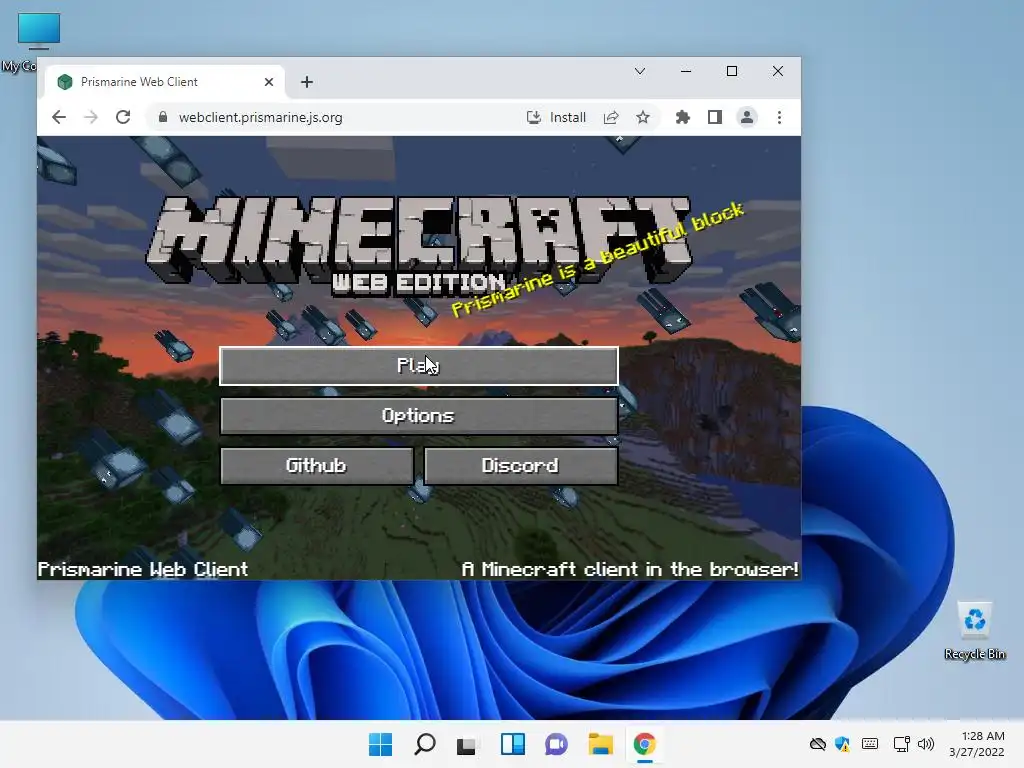Select the Recycle Bin desktop icon
The width and height of the screenshot is (1024, 768).
click(x=975, y=631)
